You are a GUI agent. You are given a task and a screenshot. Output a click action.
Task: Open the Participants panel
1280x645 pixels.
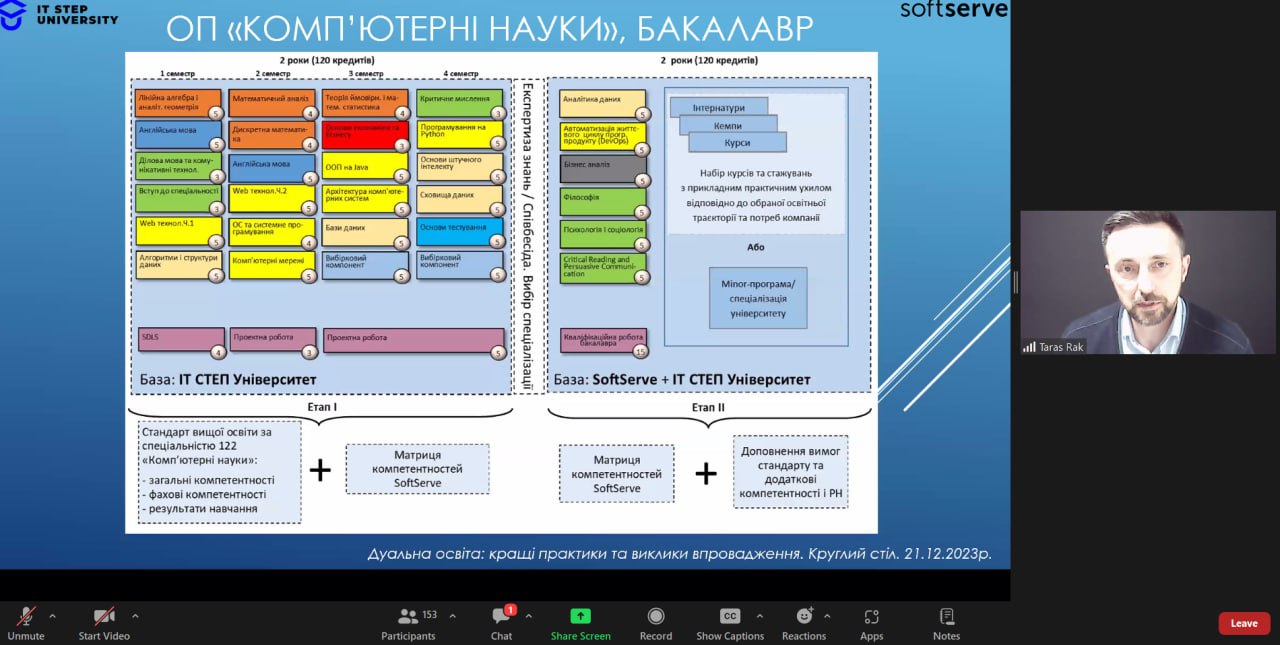409,624
